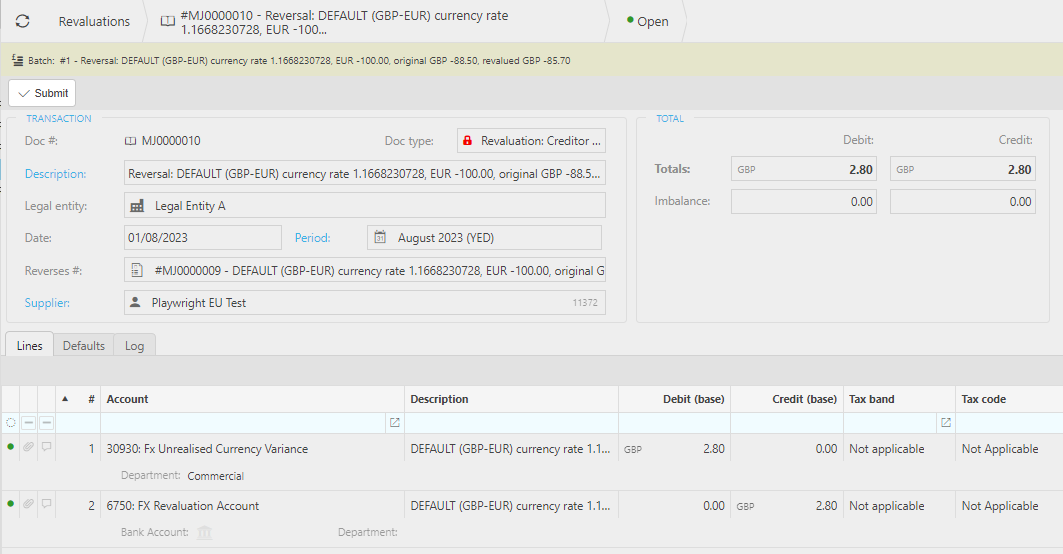Click the Totals Debit GBP 2.80 box
1063x554 pixels.
pyautogui.click(x=804, y=169)
